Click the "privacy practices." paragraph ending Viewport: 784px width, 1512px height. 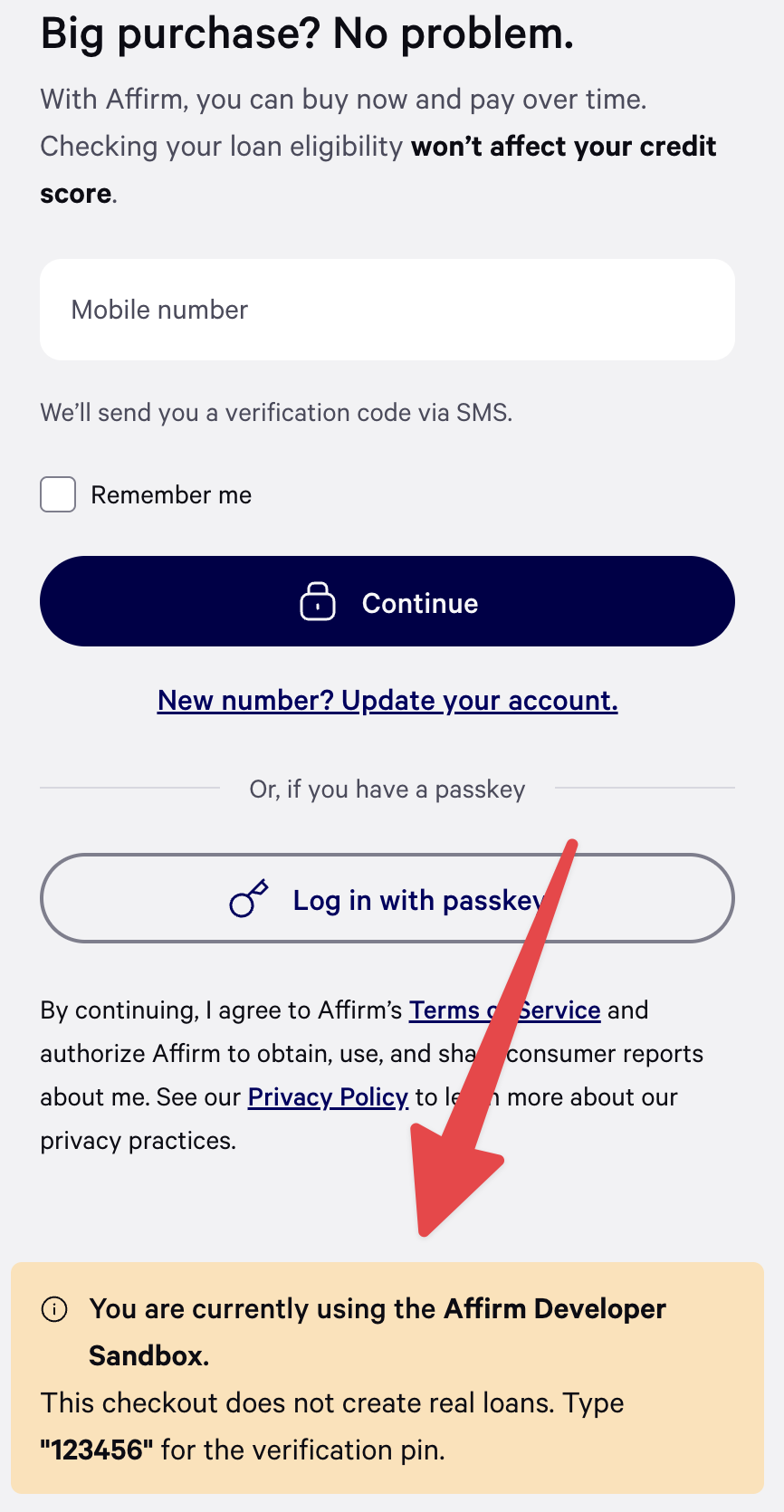(x=138, y=1141)
